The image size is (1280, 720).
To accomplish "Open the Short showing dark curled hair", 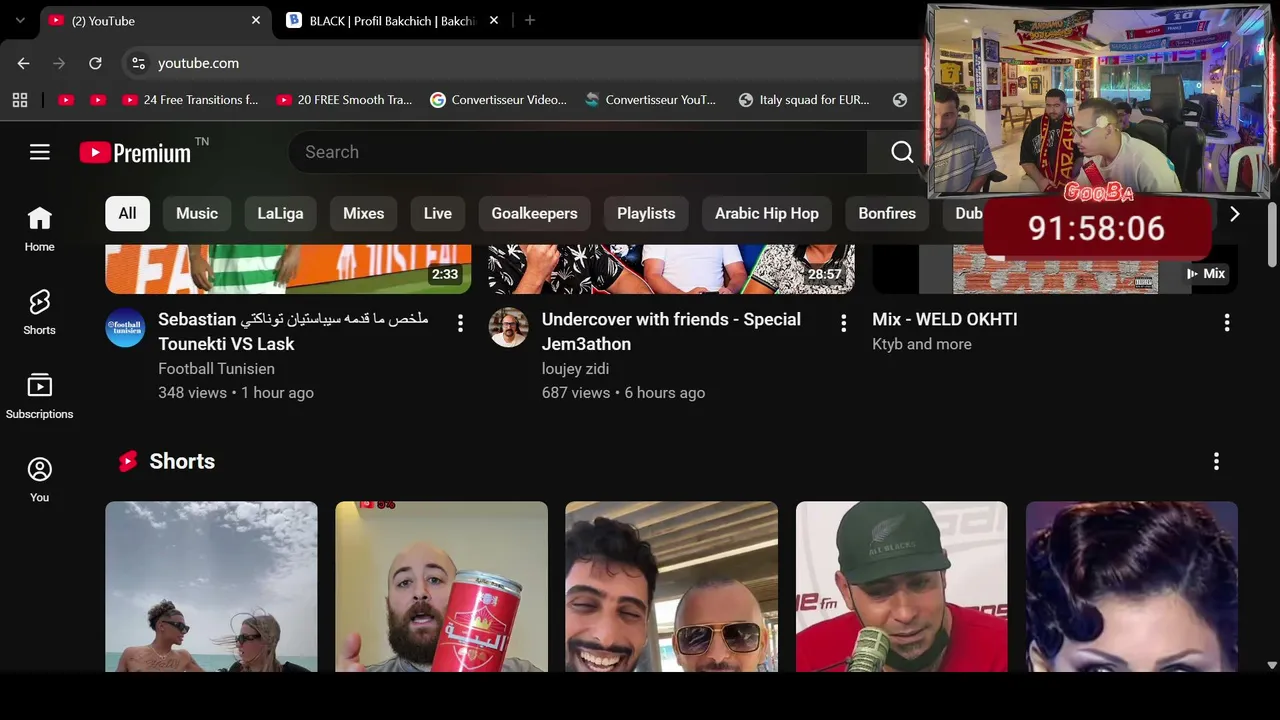I will pyautogui.click(x=1132, y=586).
